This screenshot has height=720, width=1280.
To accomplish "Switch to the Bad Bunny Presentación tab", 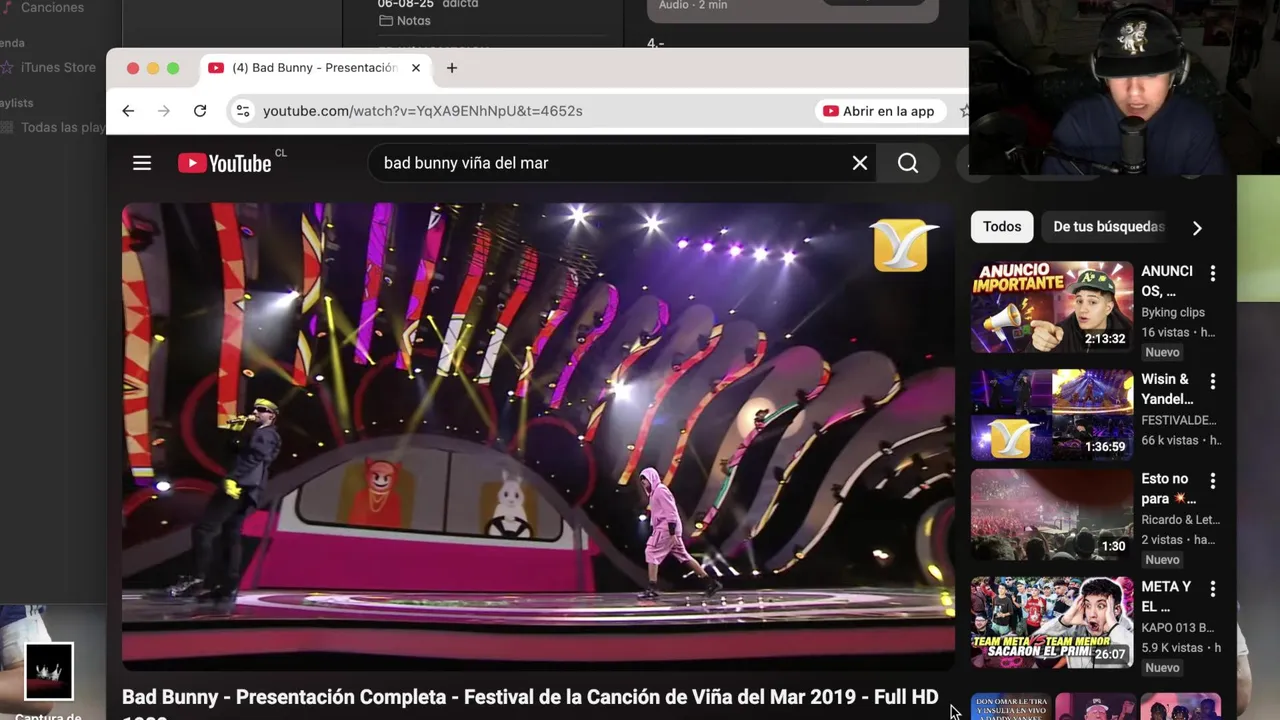I will click(315, 68).
